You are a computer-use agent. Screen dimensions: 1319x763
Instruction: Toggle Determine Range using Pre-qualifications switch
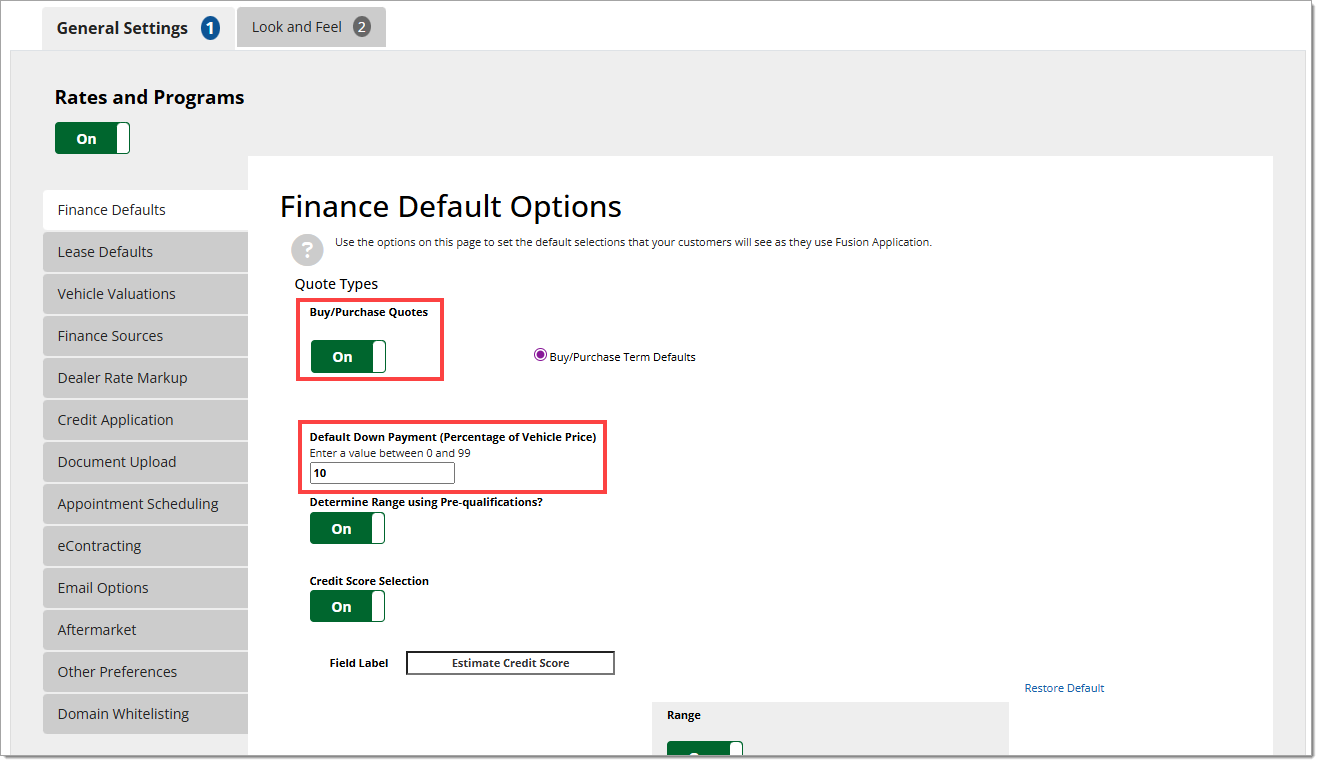(347, 529)
